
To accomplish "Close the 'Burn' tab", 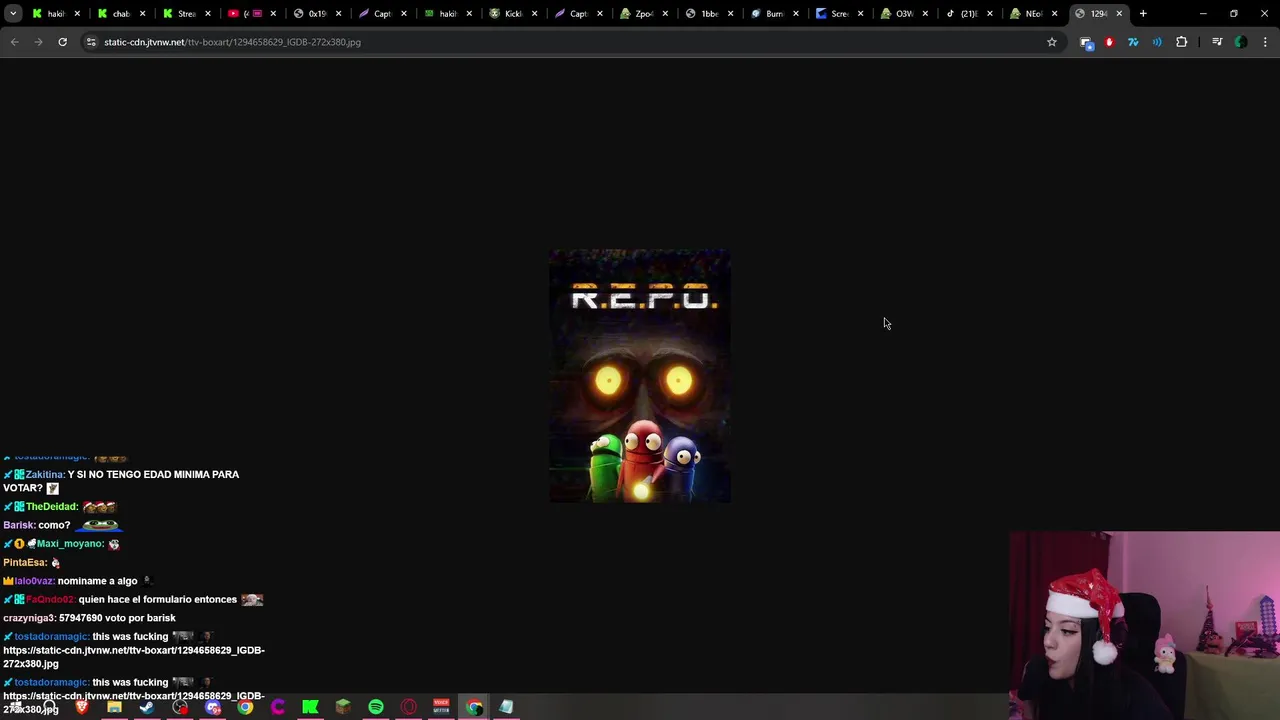I will pos(796,13).
